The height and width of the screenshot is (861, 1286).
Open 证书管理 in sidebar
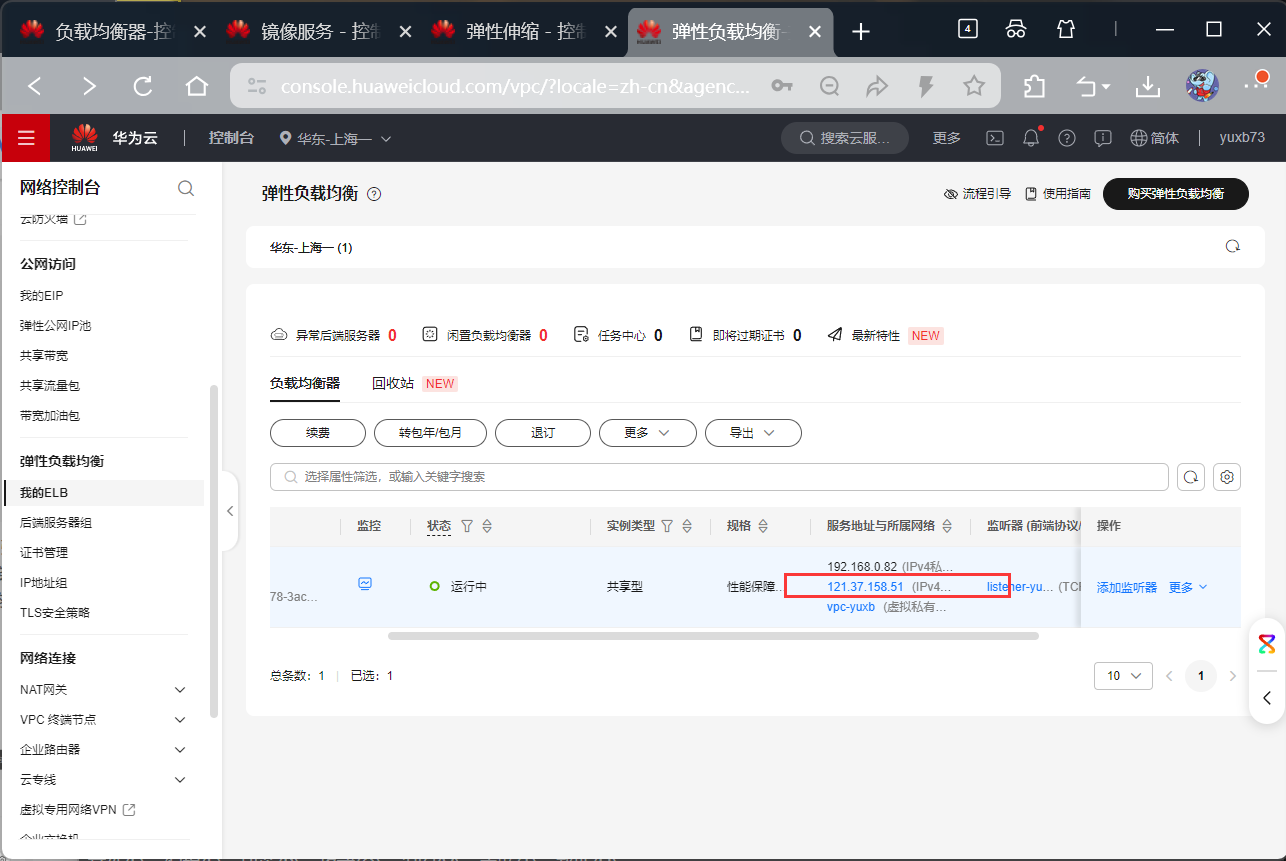pyautogui.click(x=44, y=553)
